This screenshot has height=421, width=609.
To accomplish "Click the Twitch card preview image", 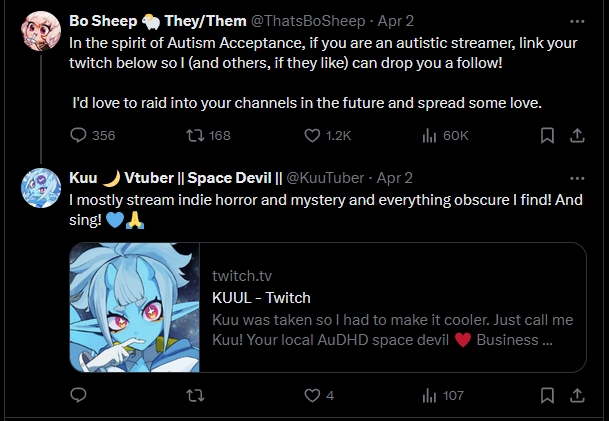I will (134, 308).
